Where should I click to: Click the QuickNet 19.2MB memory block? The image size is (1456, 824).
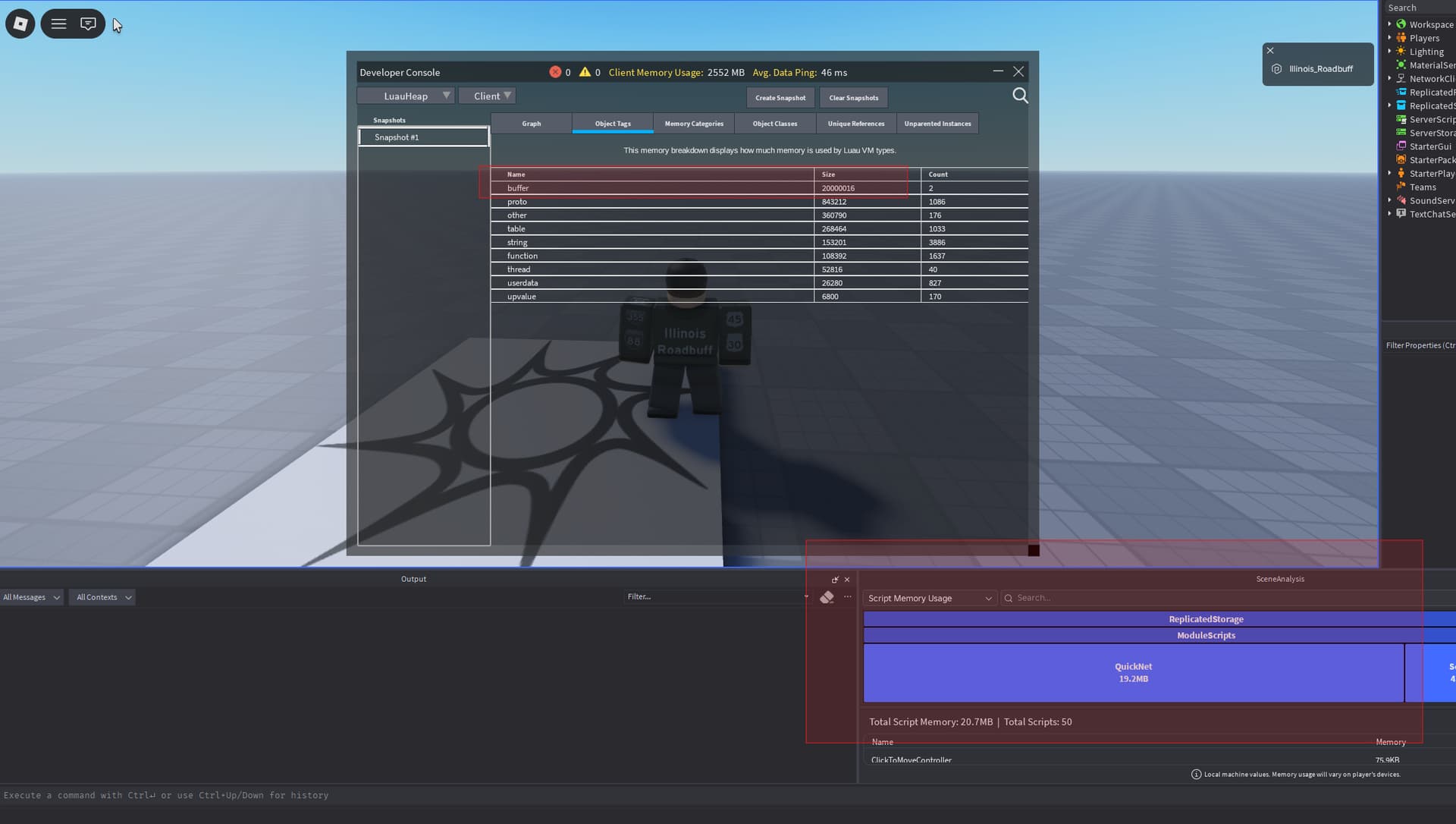click(1134, 673)
